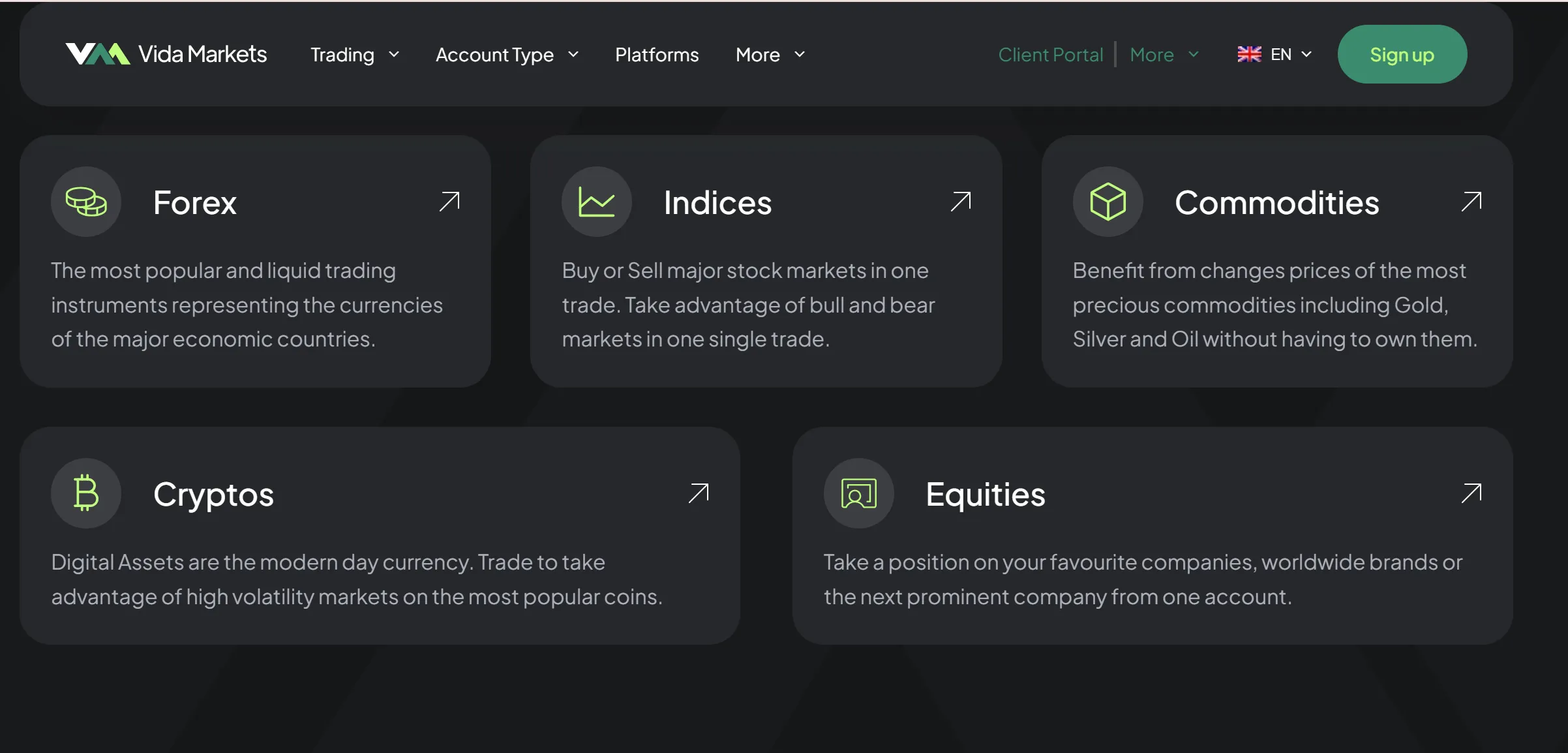The height and width of the screenshot is (753, 1568).
Task: Click the Equities description about favourite companies
Action: point(1143,579)
